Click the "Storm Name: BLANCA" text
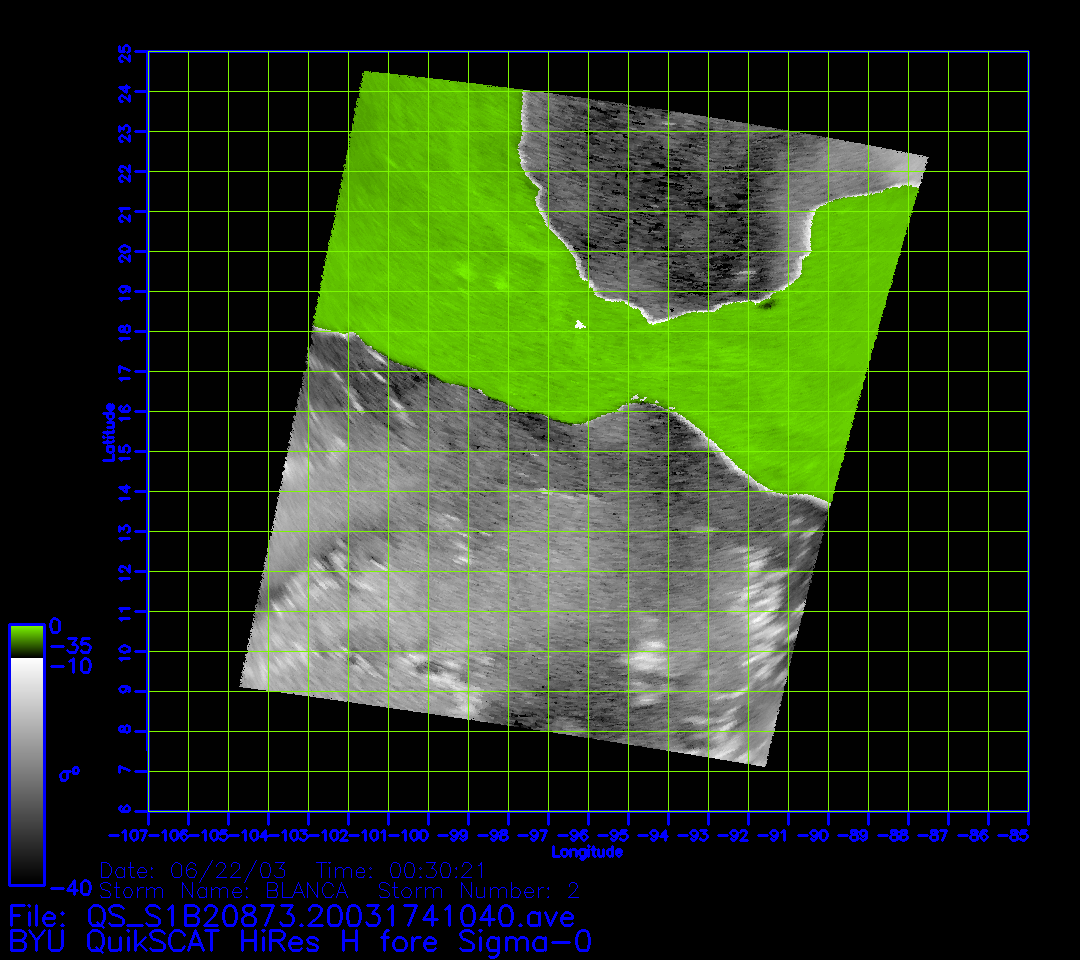1080x960 pixels. tap(224, 890)
